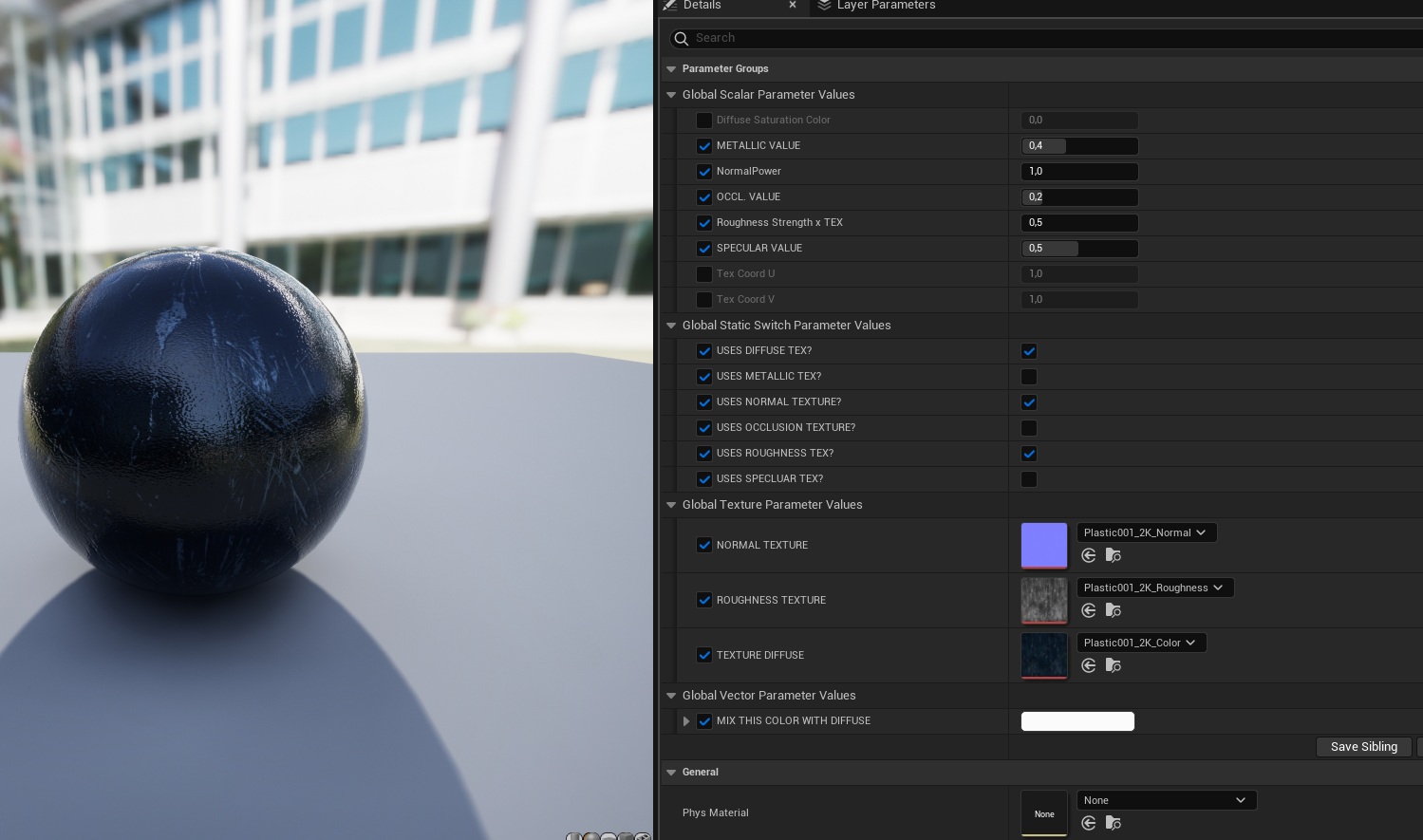Open Phys Material None dropdown

1167,800
